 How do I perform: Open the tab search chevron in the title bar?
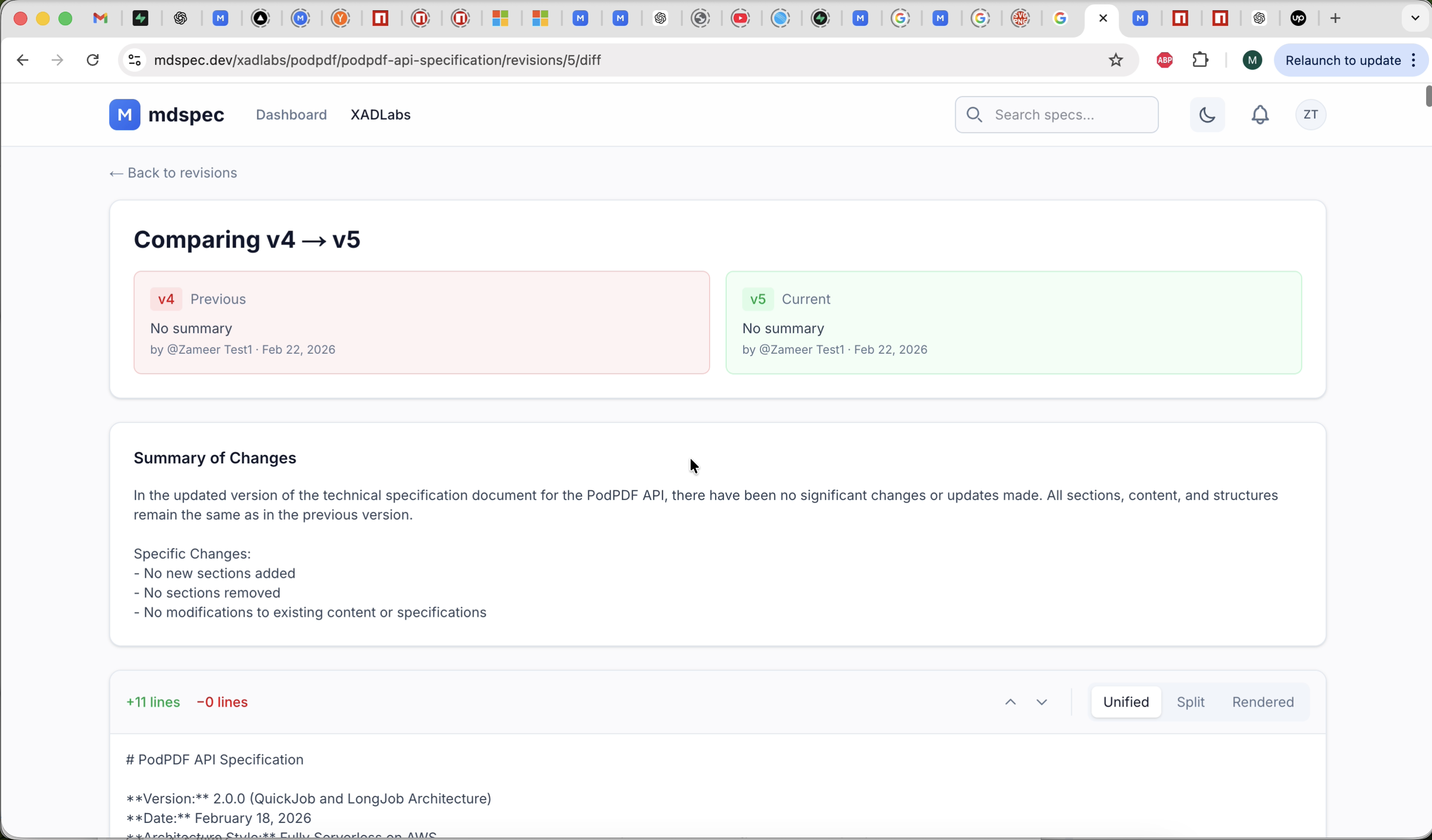pos(1414,18)
